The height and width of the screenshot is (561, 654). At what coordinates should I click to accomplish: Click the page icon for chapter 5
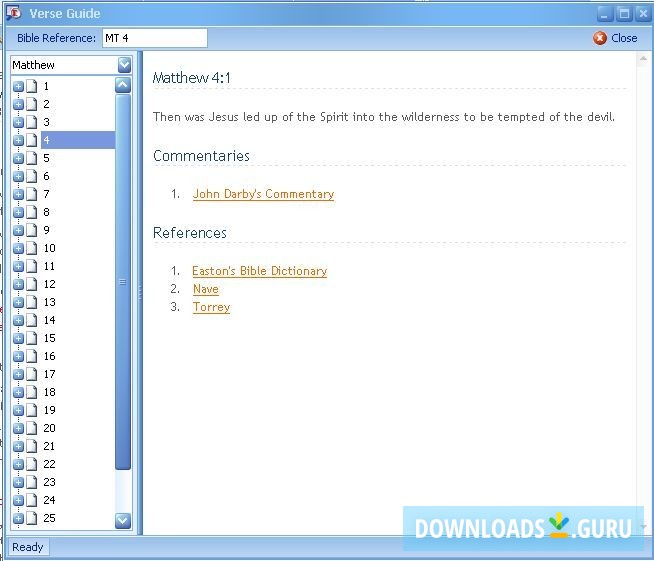32,158
